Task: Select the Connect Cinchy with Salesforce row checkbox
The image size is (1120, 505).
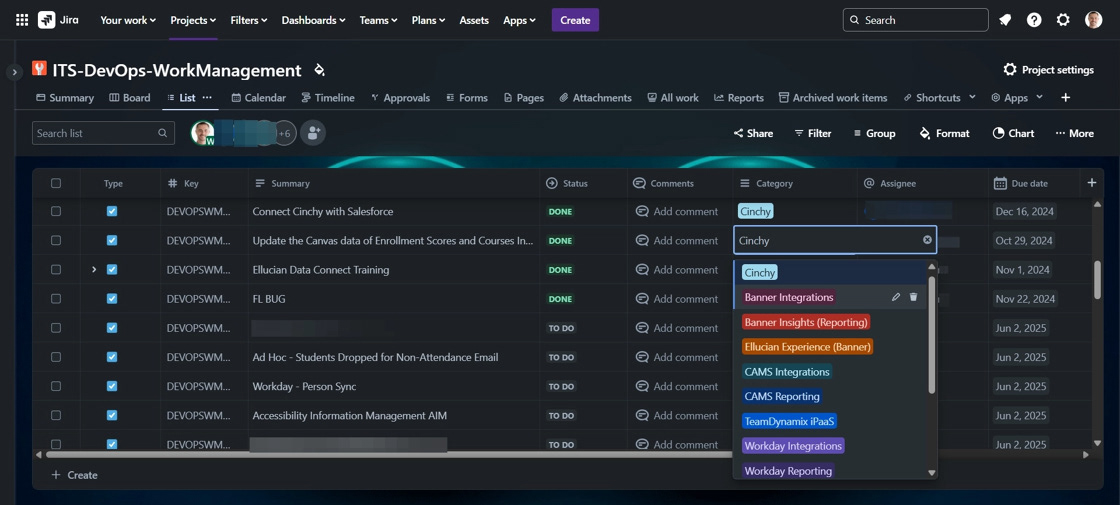Action: tap(56, 211)
